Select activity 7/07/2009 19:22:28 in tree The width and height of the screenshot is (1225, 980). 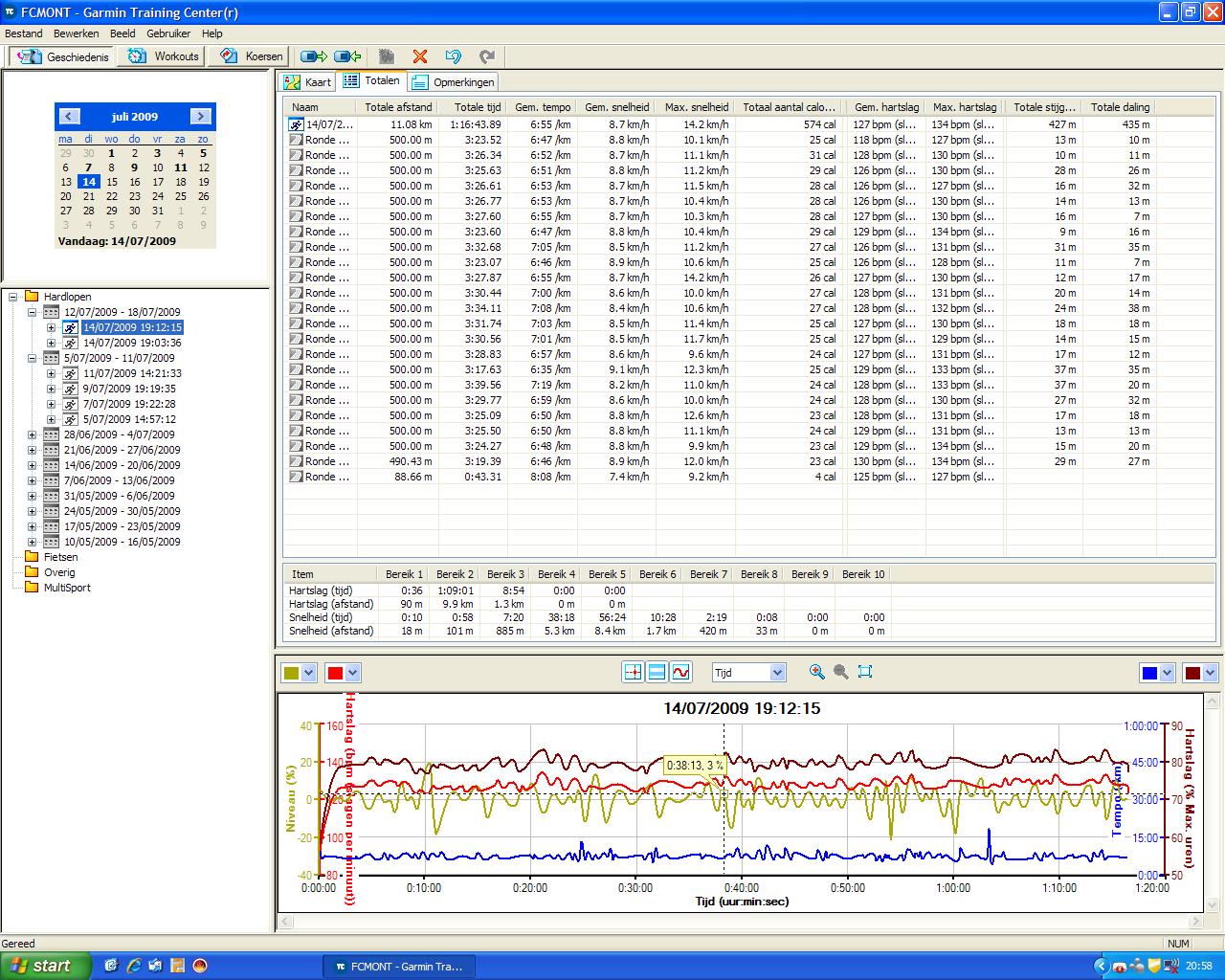tap(129, 404)
